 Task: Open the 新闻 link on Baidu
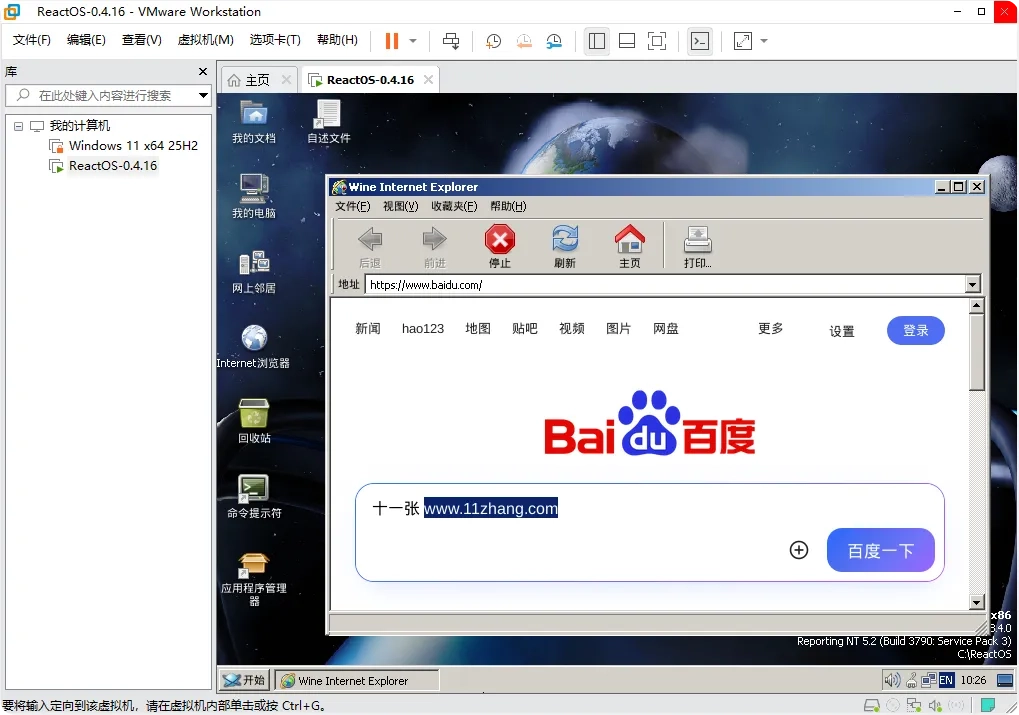(x=368, y=329)
